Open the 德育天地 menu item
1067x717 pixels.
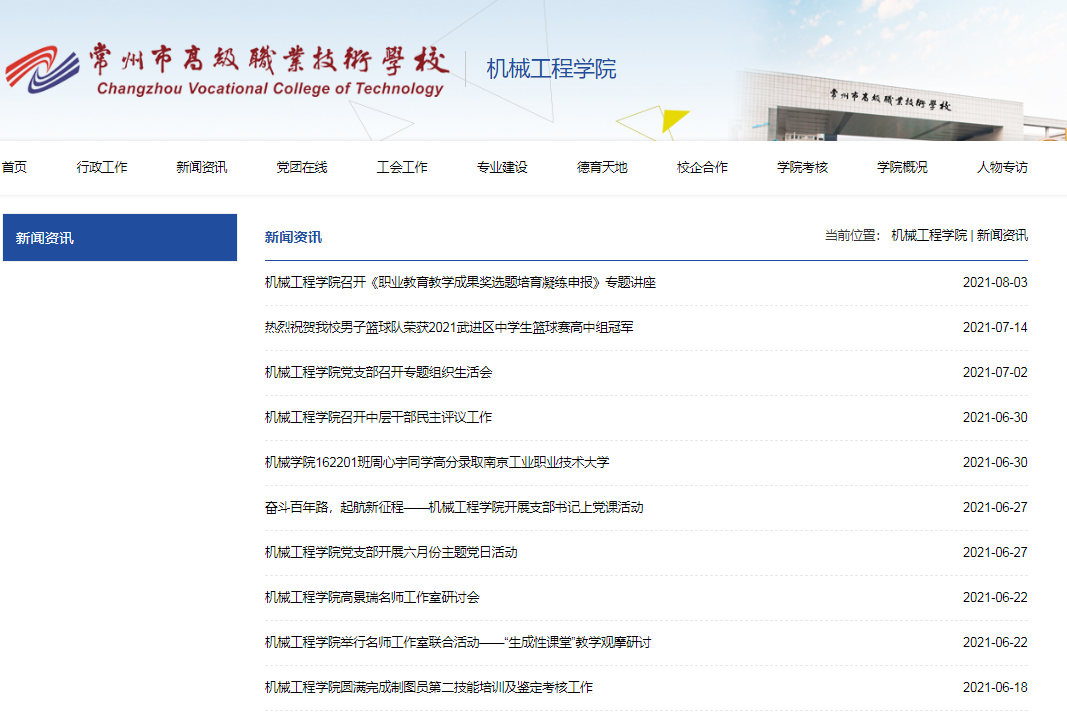tap(602, 167)
